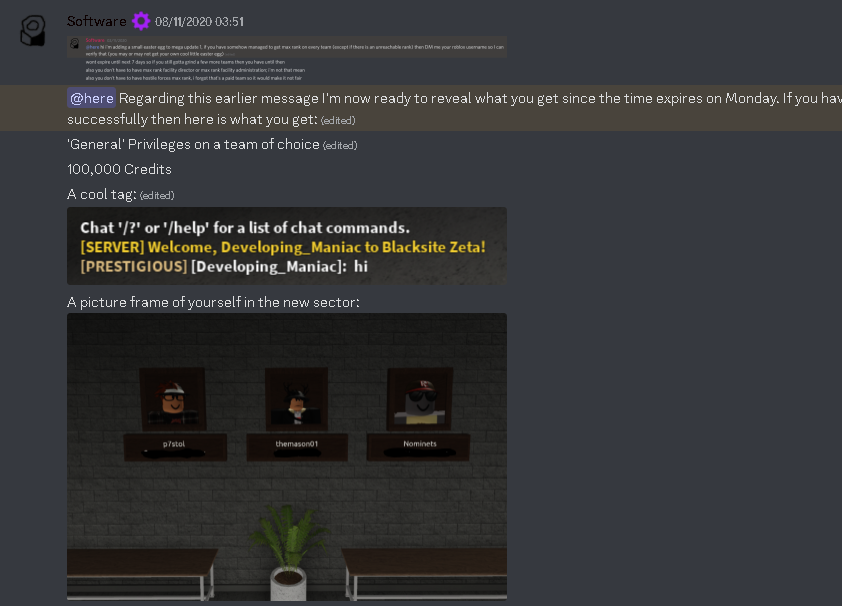Click the Software username
842x606 pixels.
(97, 21)
